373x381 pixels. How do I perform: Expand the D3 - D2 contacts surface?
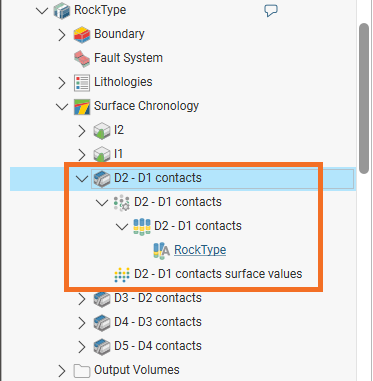[82, 299]
